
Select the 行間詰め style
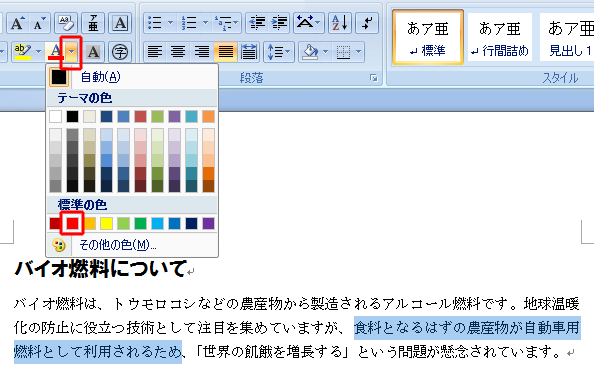click(500, 38)
